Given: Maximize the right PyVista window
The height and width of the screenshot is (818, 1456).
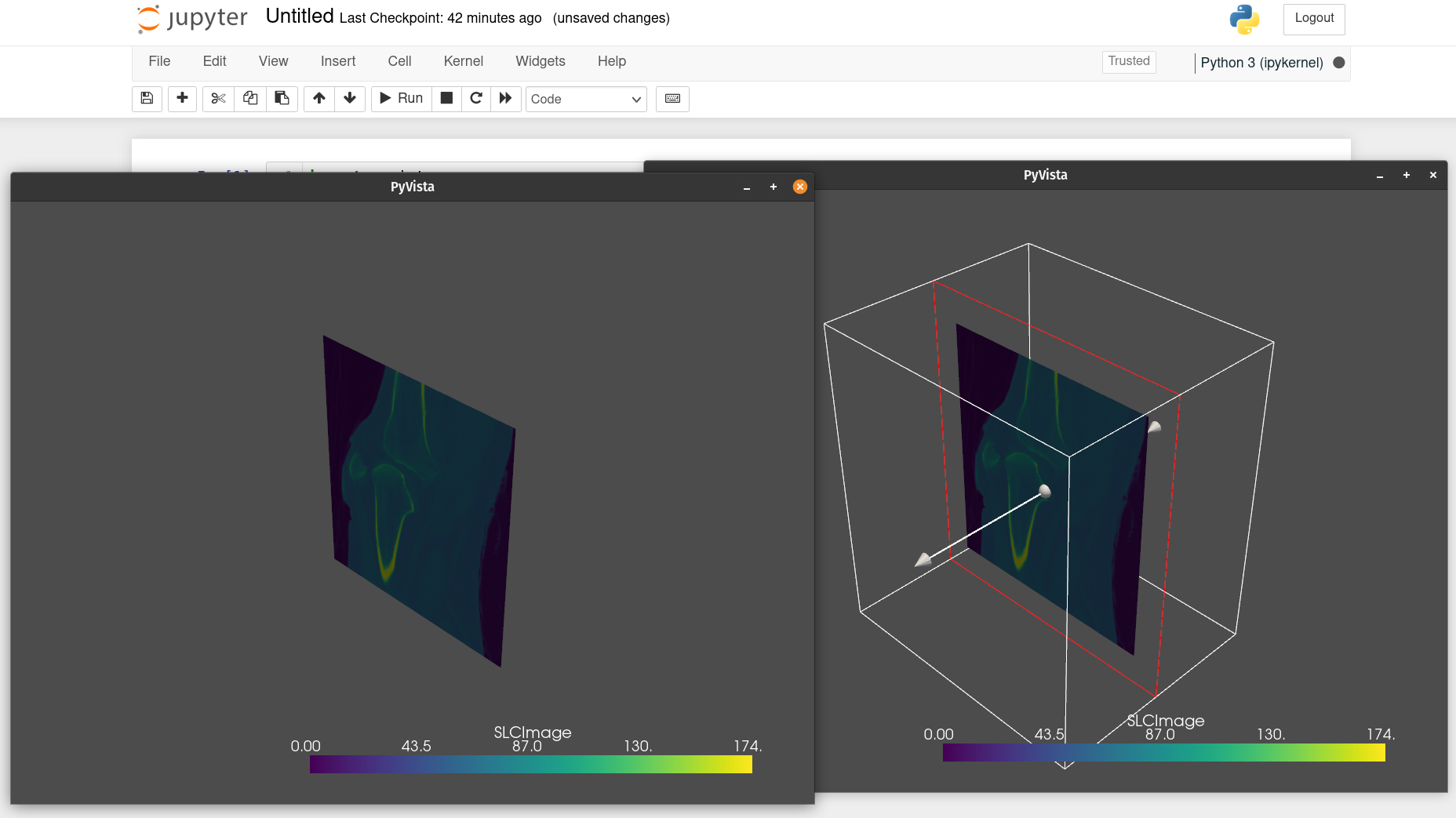Looking at the screenshot, I should point(1406,175).
